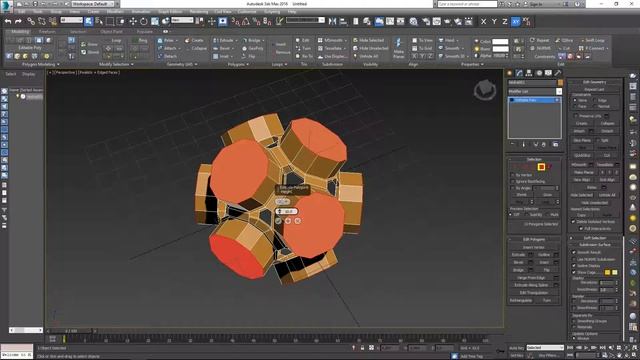Enable Ignore Backfacing checkbox

tap(513, 181)
